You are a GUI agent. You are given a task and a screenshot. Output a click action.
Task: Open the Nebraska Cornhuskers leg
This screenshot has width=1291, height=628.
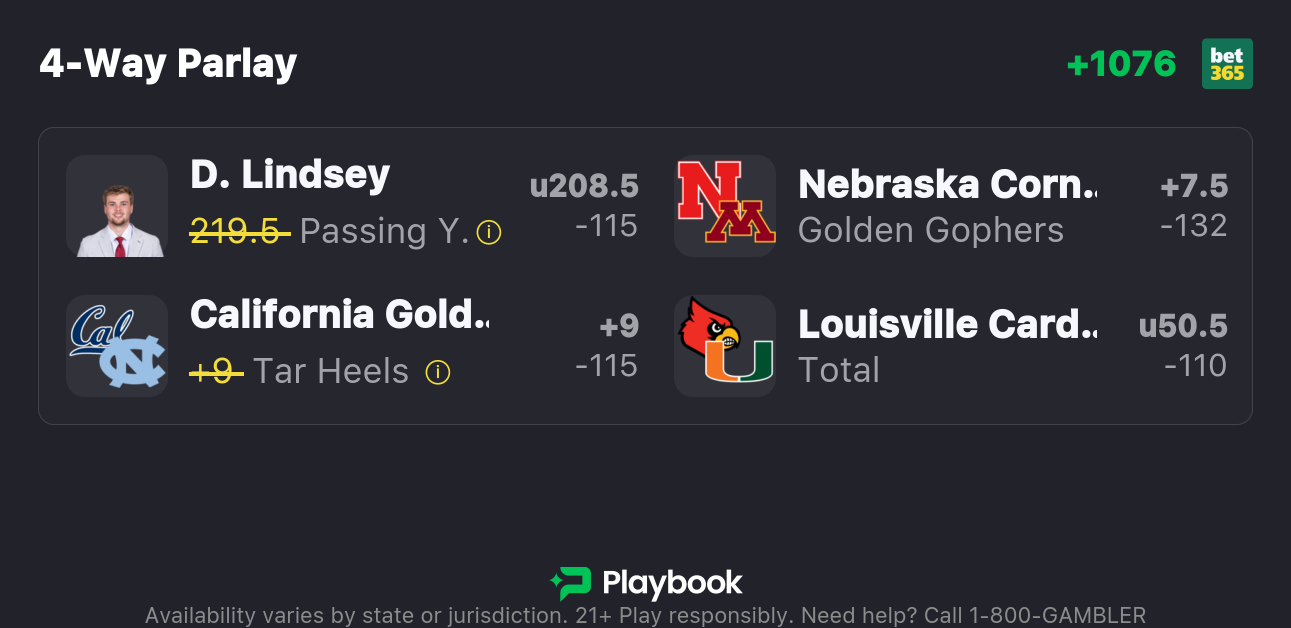[x=946, y=184]
